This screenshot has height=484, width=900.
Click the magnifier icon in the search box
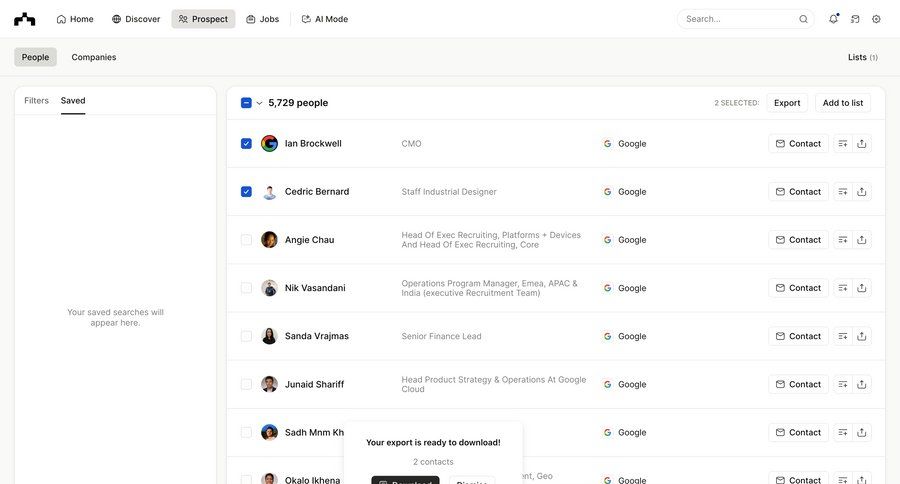click(804, 19)
